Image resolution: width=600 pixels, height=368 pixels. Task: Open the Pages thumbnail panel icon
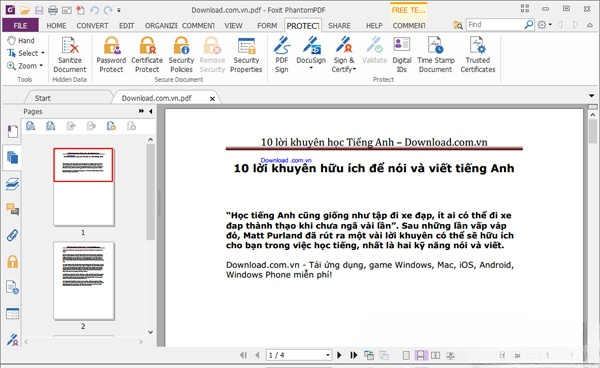(12, 157)
